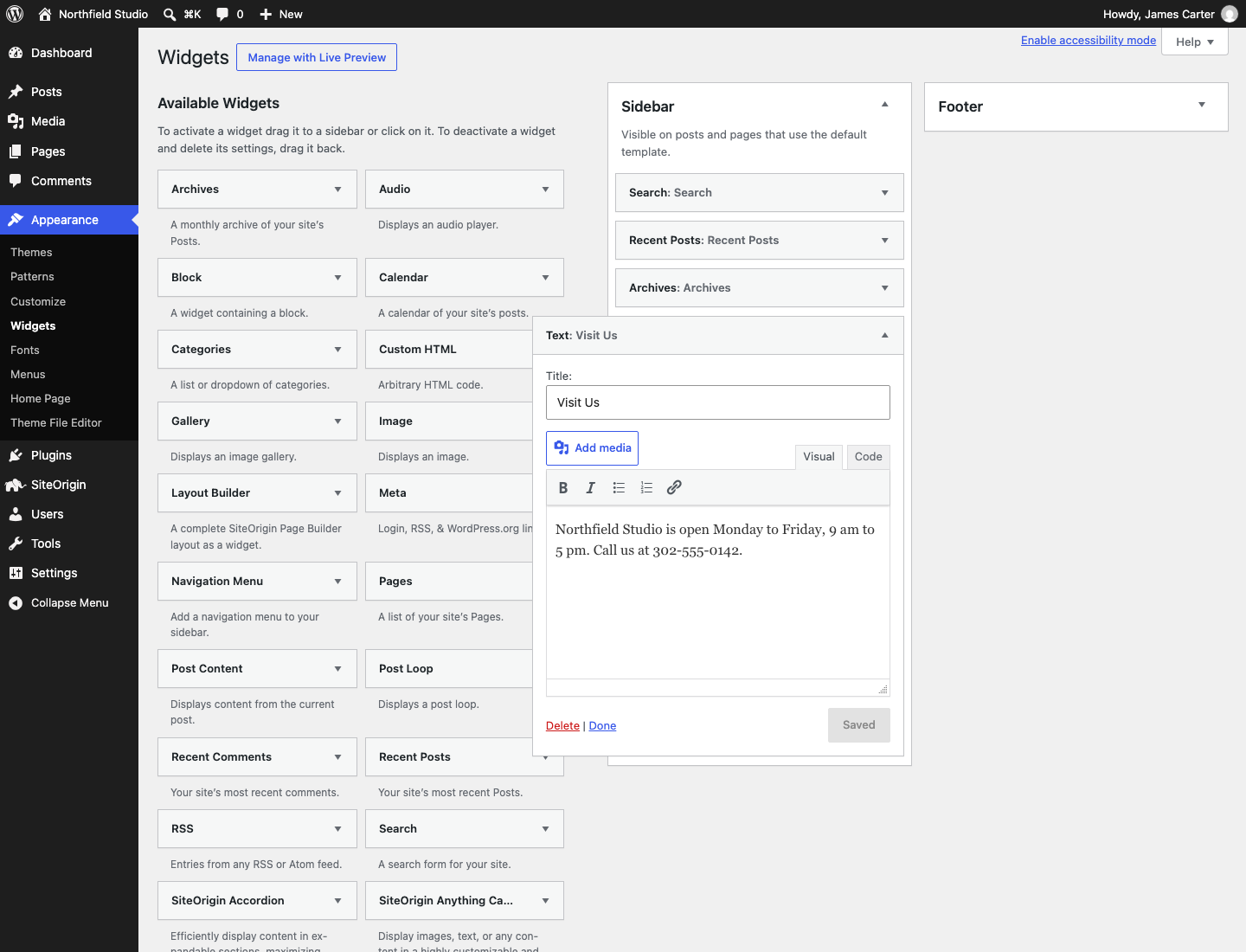Click into the widget text editor body

click(718, 593)
